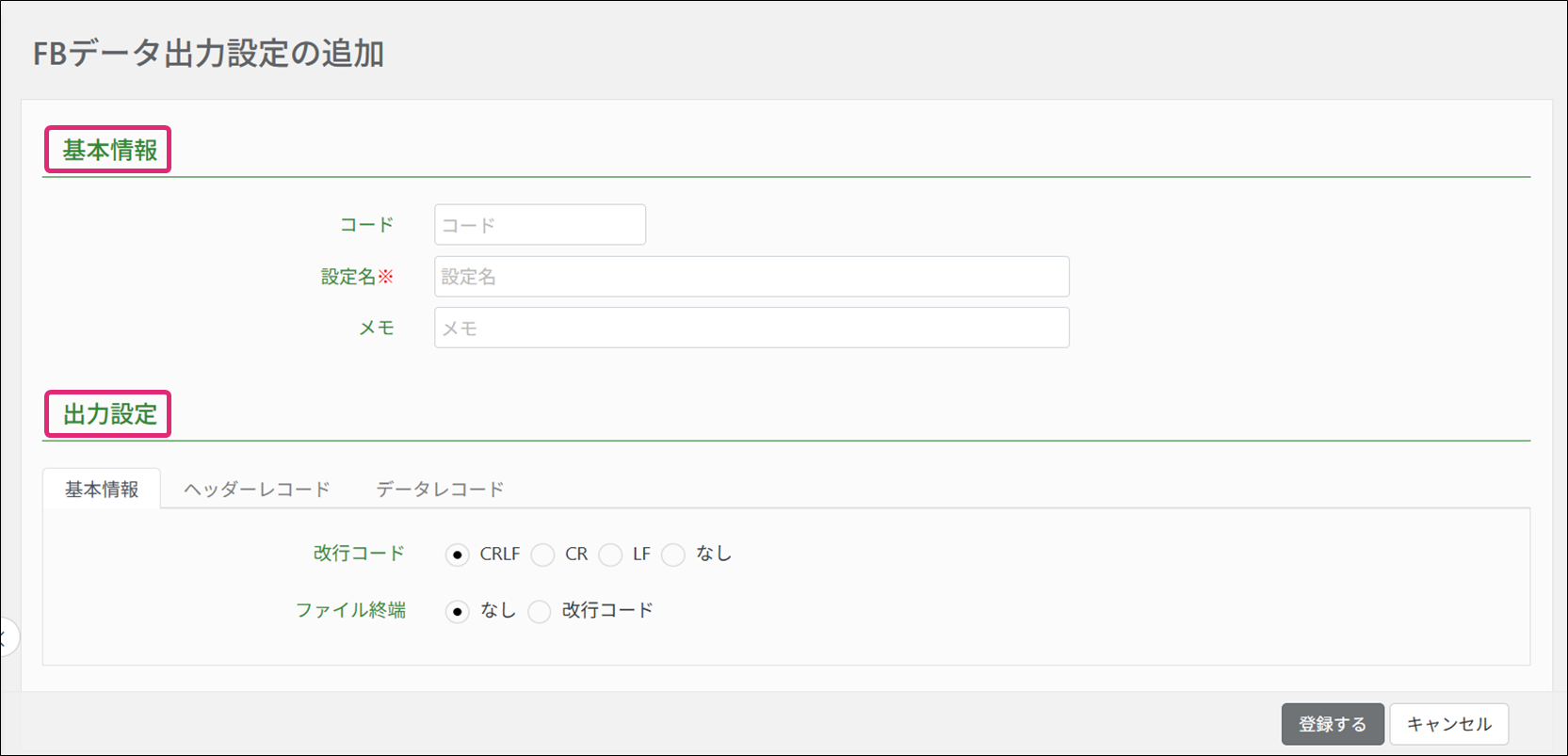Click the highlighted 出力設定 section heading
Screen dimensions: 1568x756
coord(108,414)
